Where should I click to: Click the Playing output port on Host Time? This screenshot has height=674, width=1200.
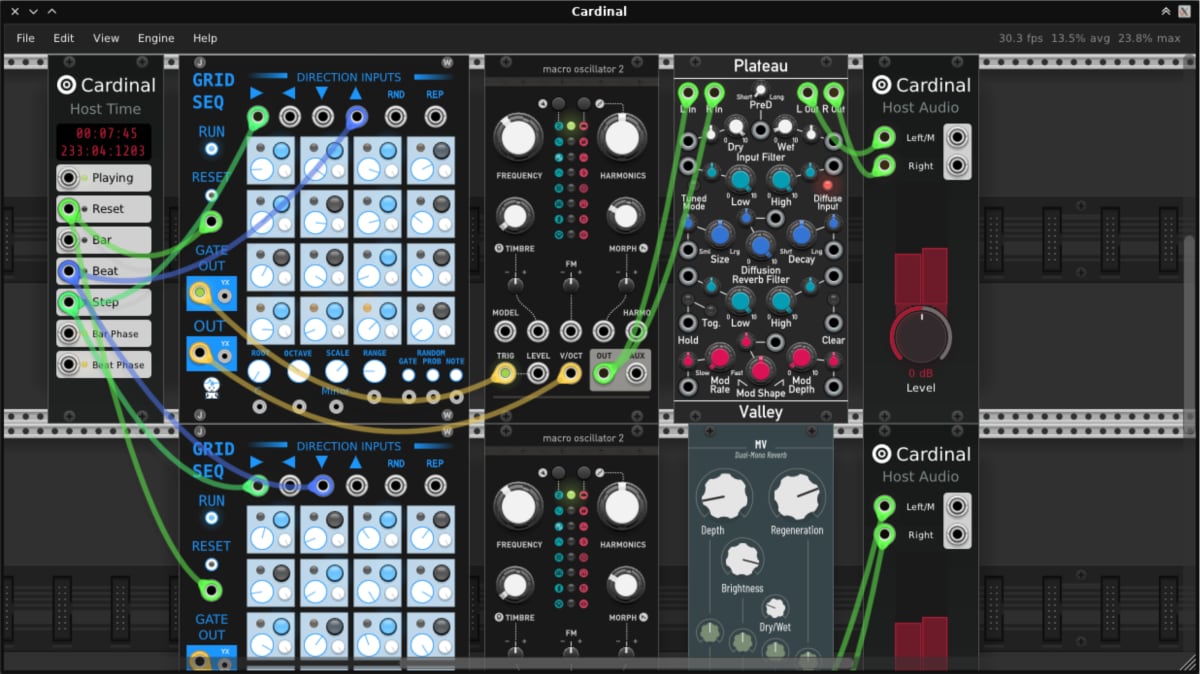click(69, 178)
